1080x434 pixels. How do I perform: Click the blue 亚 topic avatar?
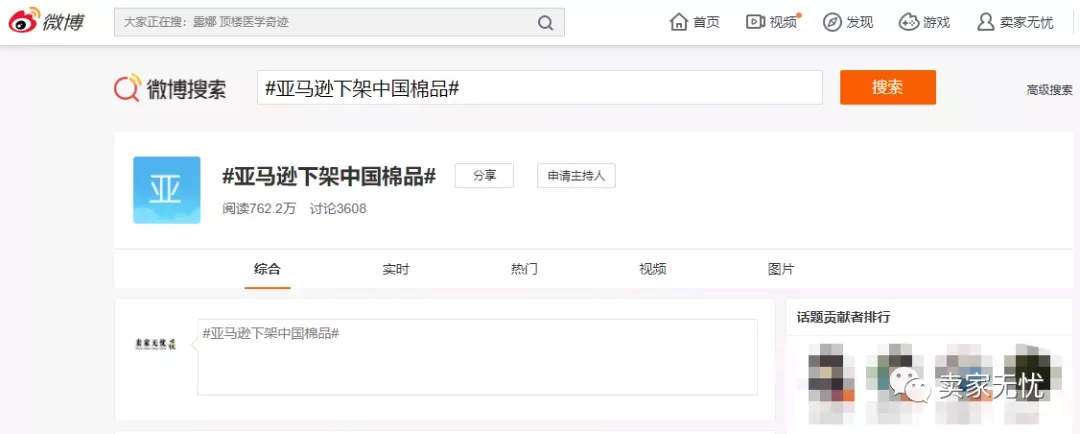pos(167,190)
